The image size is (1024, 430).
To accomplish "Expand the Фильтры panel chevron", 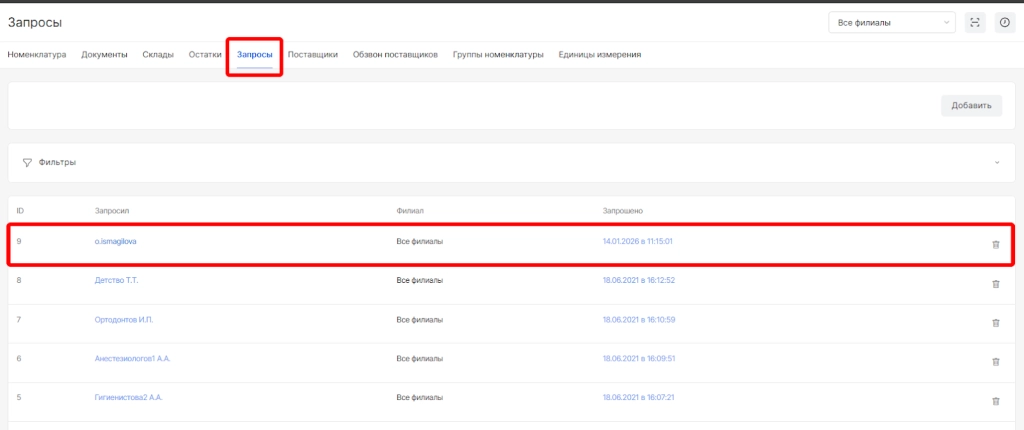I will coord(997,162).
